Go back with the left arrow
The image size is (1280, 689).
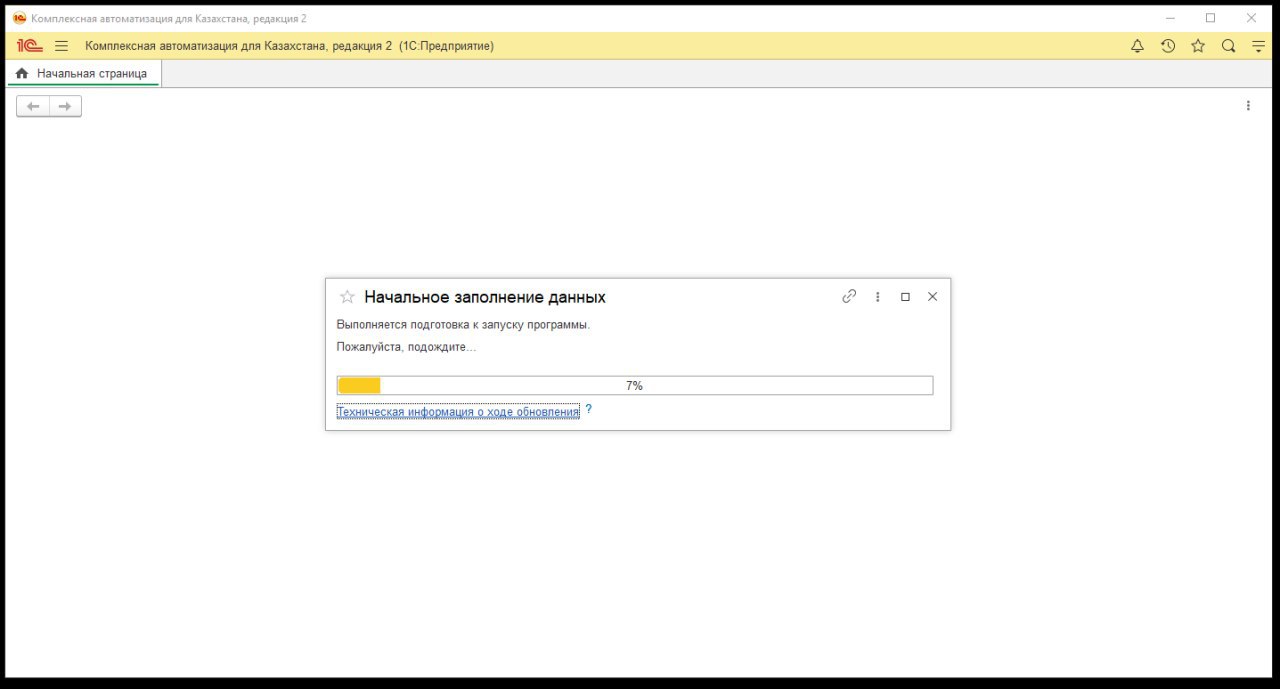[33, 106]
